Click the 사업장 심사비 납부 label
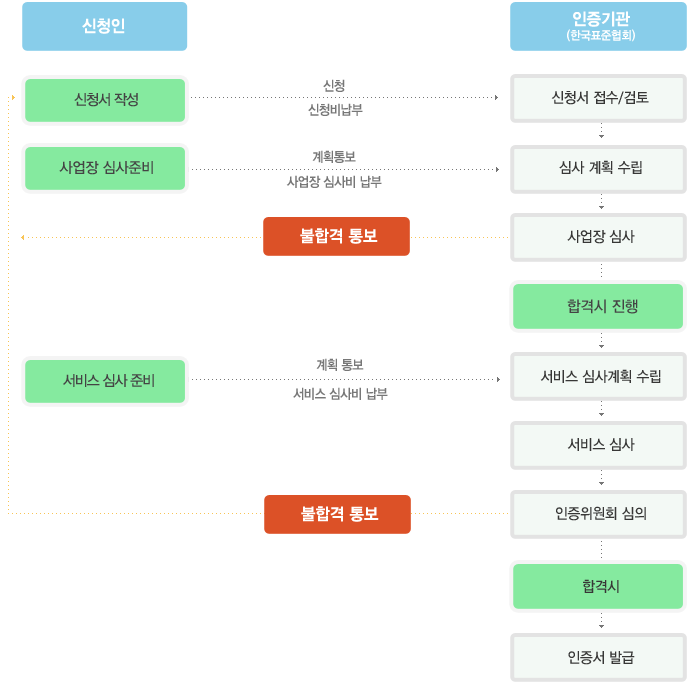 (334, 182)
